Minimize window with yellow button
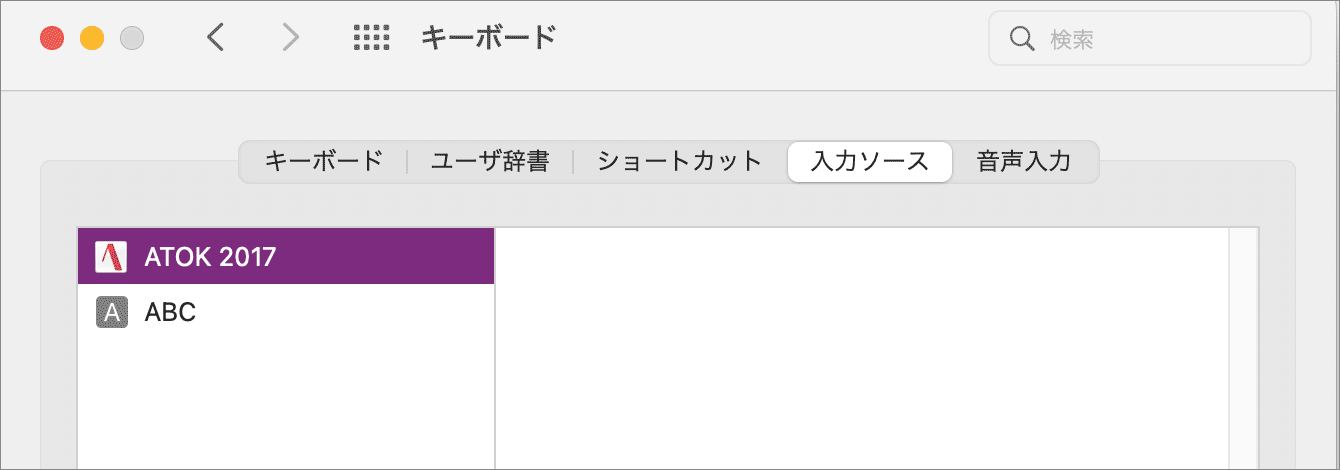The width and height of the screenshot is (1340, 470). 92,38
